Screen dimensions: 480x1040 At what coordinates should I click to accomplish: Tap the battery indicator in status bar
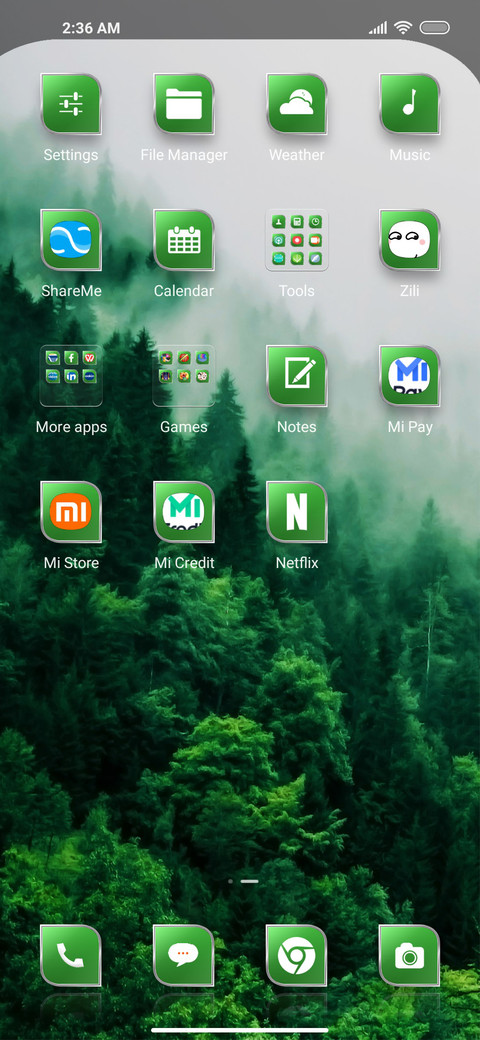(434, 28)
